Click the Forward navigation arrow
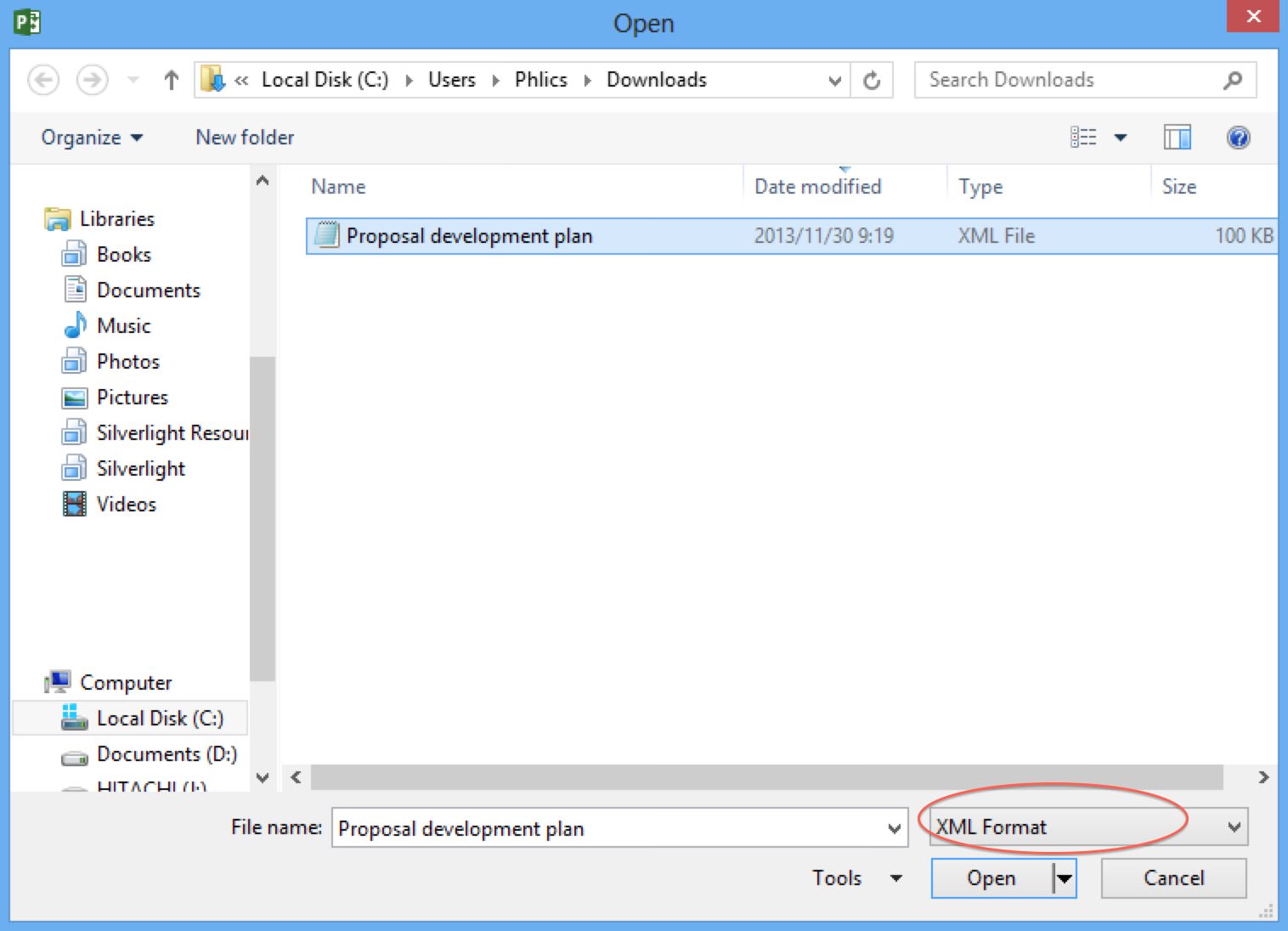 (92, 81)
